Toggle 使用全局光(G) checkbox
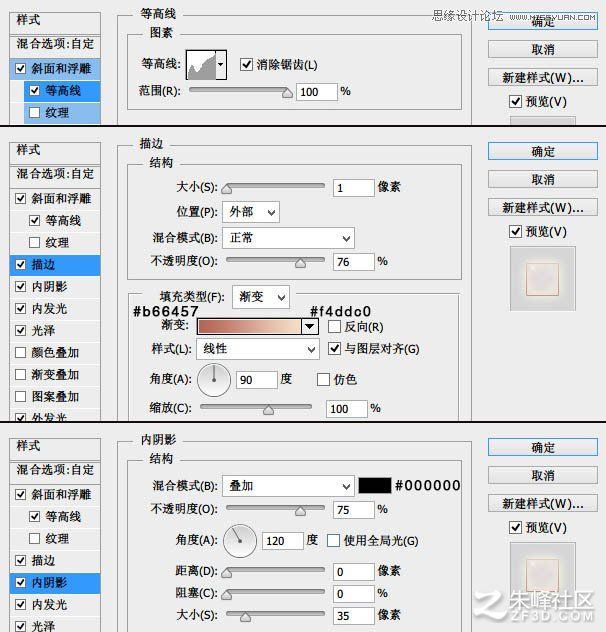Image resolution: width=606 pixels, height=632 pixels. tap(333, 541)
